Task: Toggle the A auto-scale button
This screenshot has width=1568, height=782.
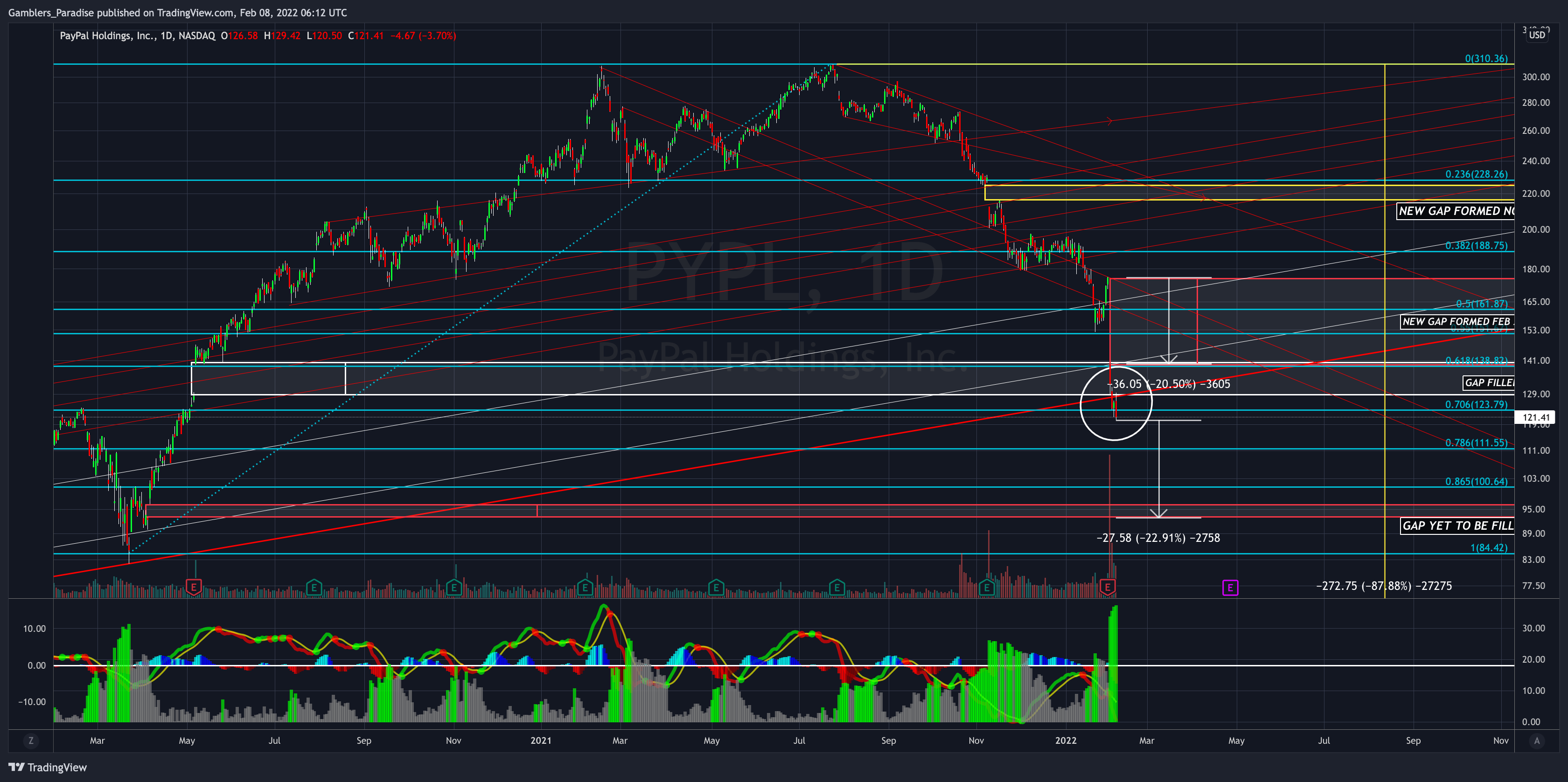Action: pyautogui.click(x=1537, y=740)
